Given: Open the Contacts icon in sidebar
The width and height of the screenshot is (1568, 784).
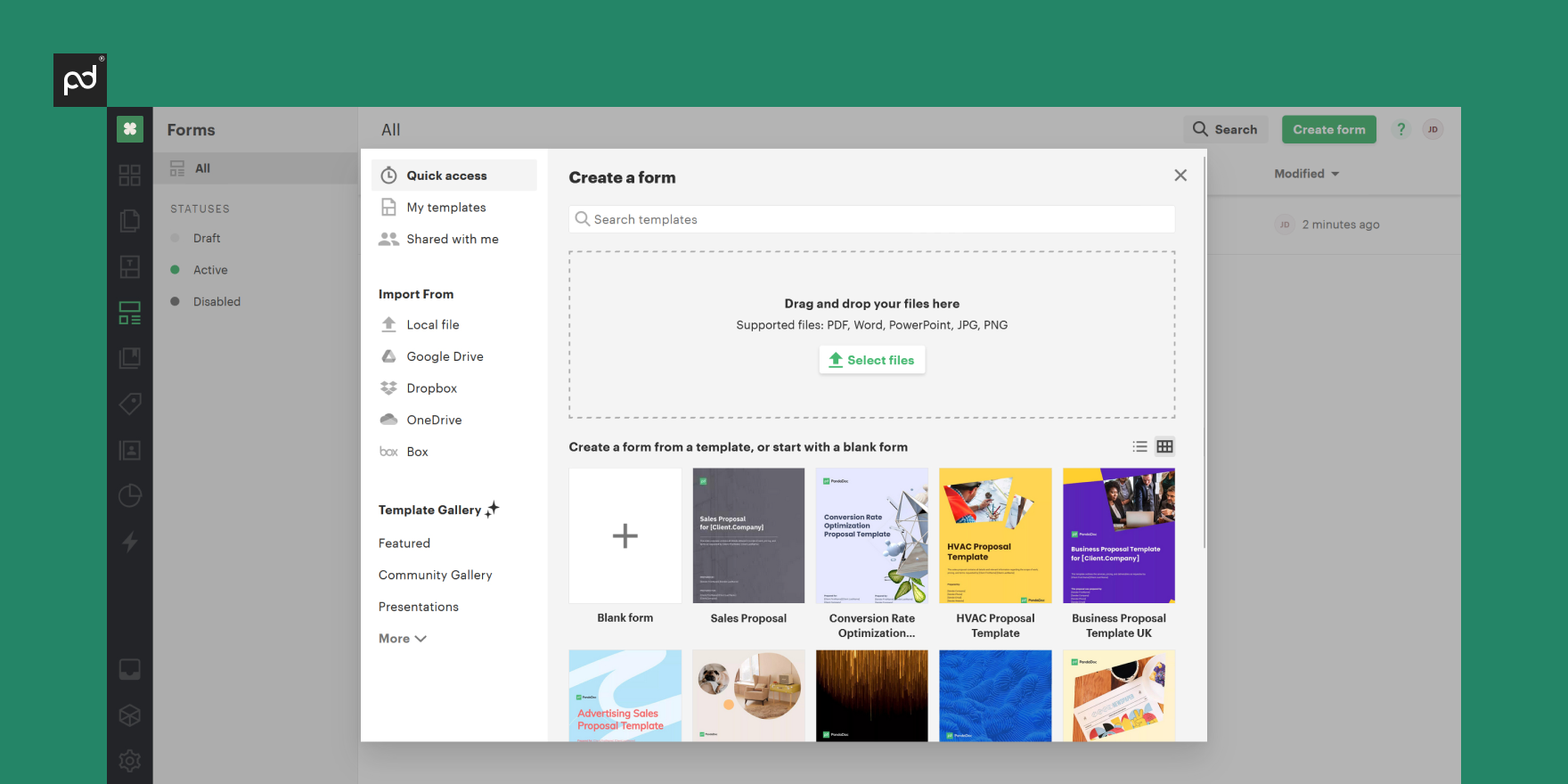Looking at the screenshot, I should (130, 450).
